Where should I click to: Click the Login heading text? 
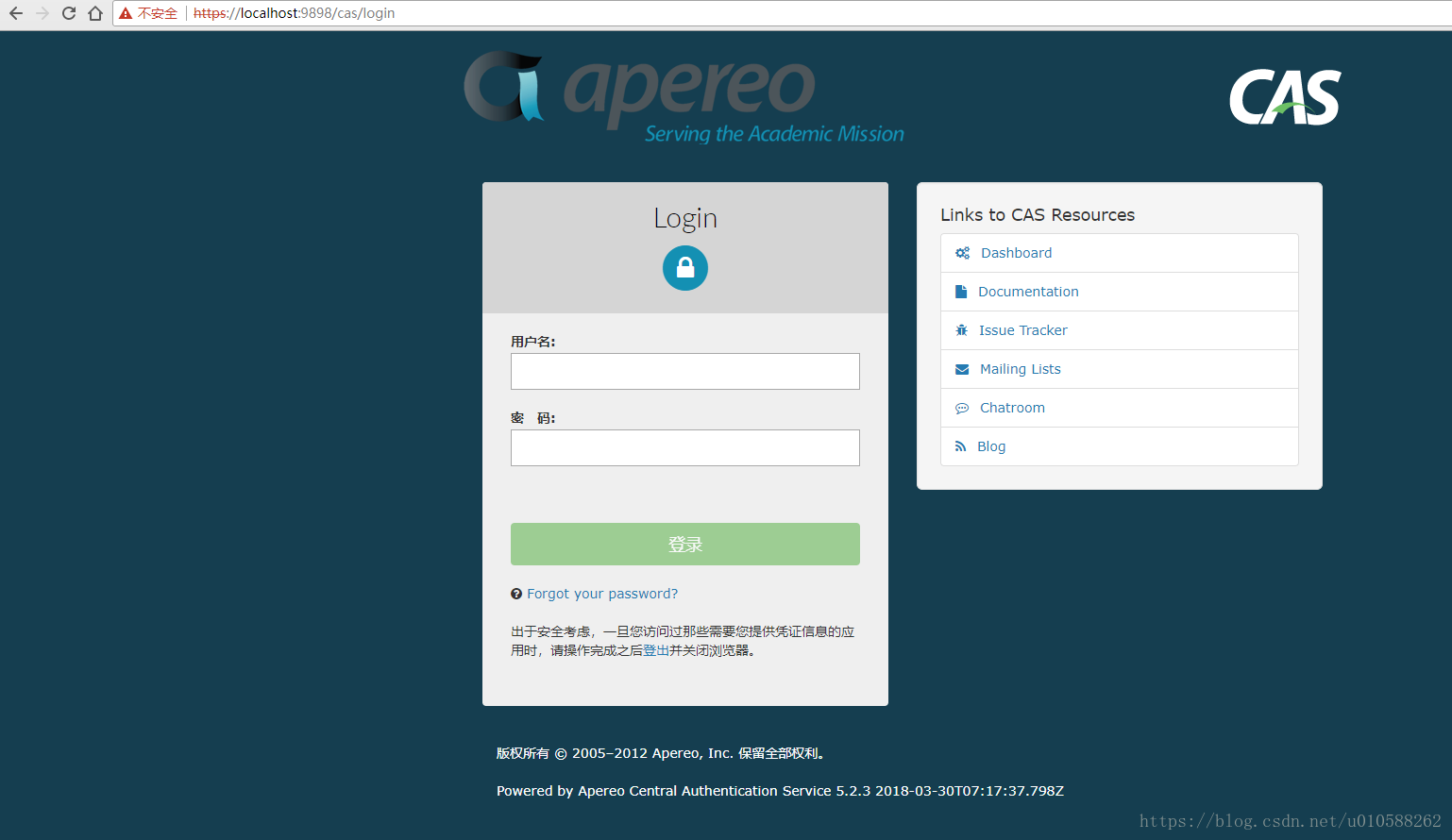[x=685, y=218]
